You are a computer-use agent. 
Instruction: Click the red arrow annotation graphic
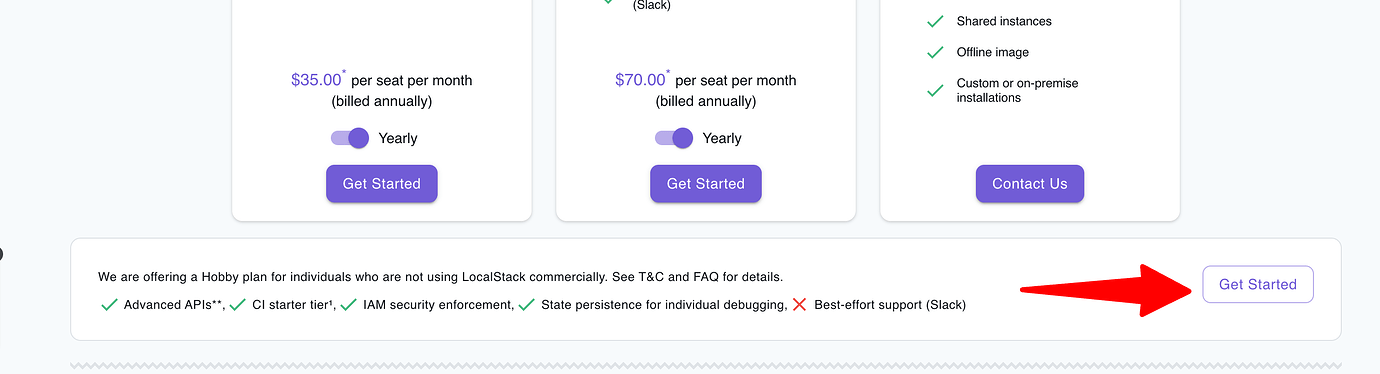1107,290
